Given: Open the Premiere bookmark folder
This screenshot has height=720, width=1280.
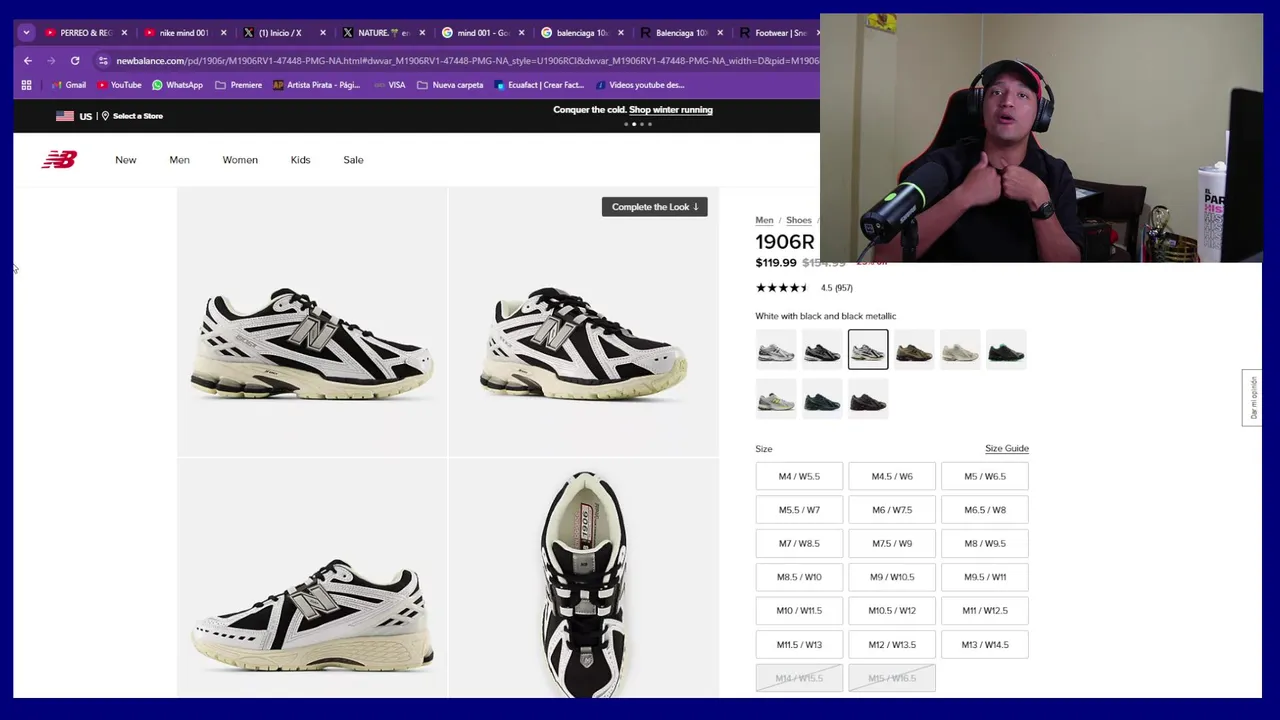Looking at the screenshot, I should [238, 85].
